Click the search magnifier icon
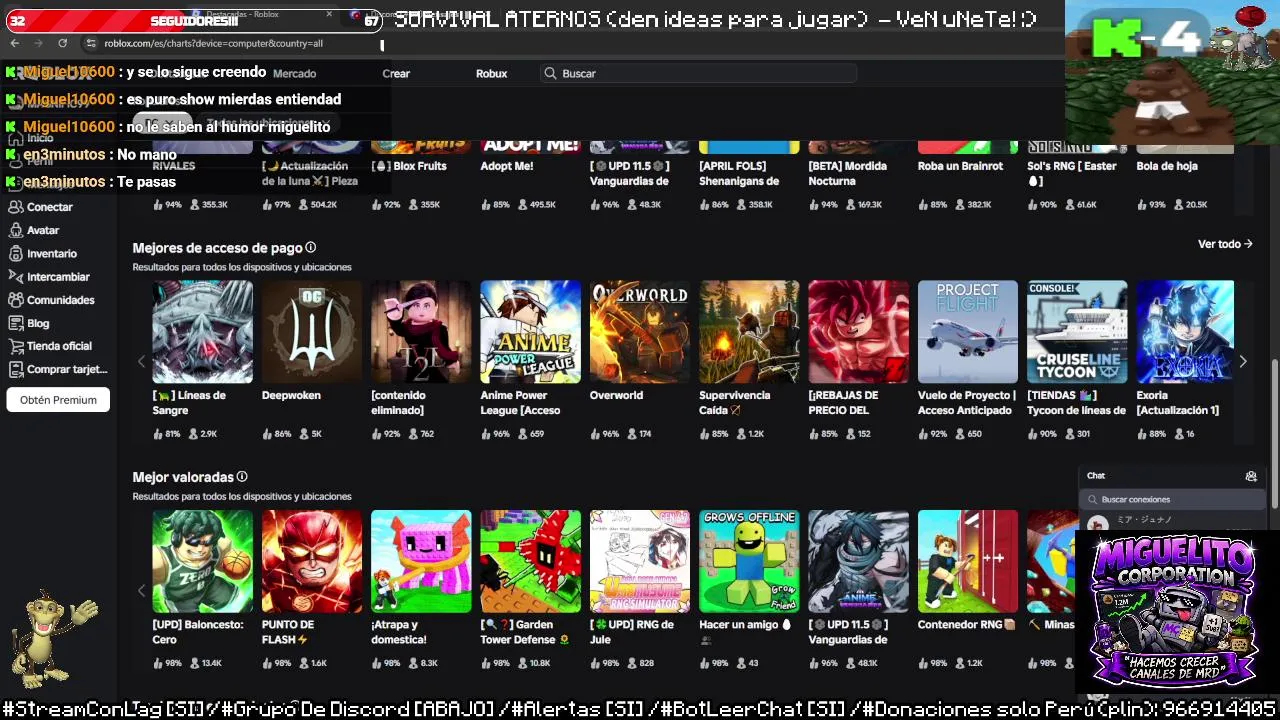 pyautogui.click(x=550, y=73)
